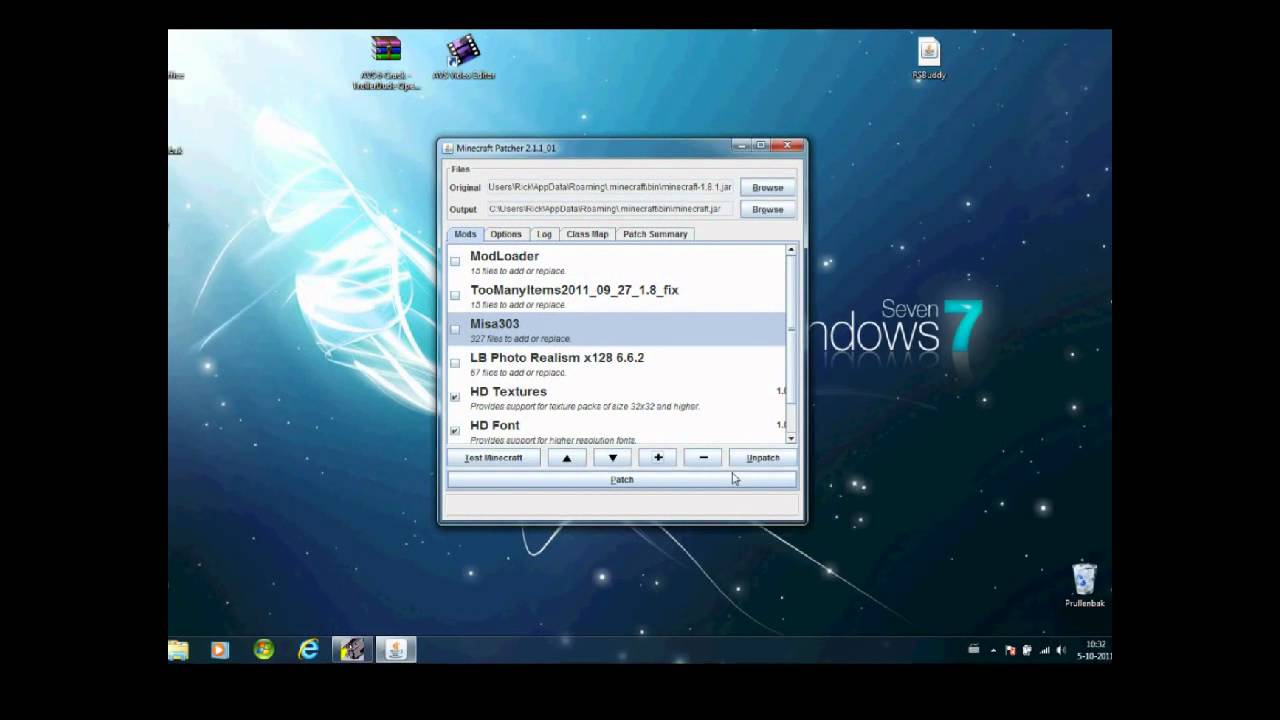This screenshot has width=1280, height=720.
Task: Open the Patch Summary tab
Action: (655, 234)
